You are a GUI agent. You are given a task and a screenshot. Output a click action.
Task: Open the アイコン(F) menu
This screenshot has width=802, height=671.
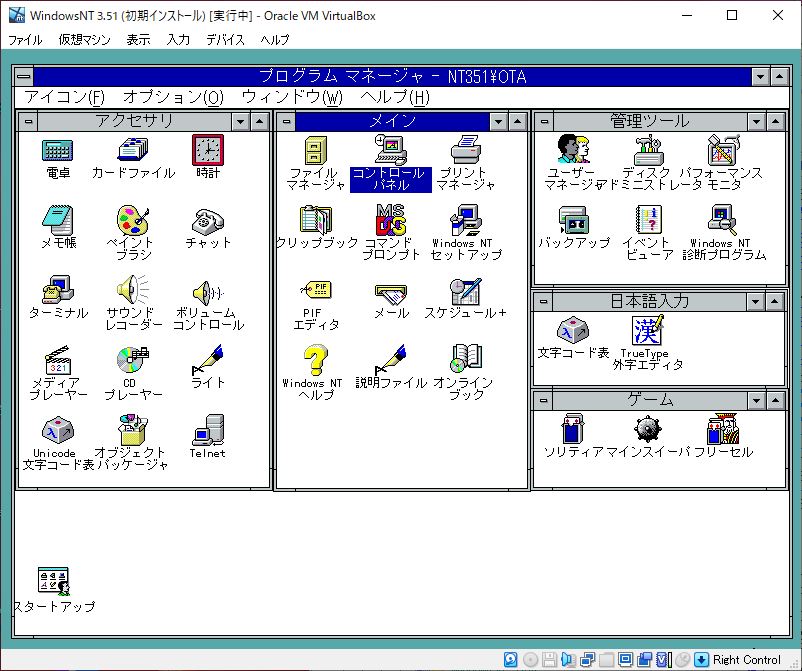point(64,97)
